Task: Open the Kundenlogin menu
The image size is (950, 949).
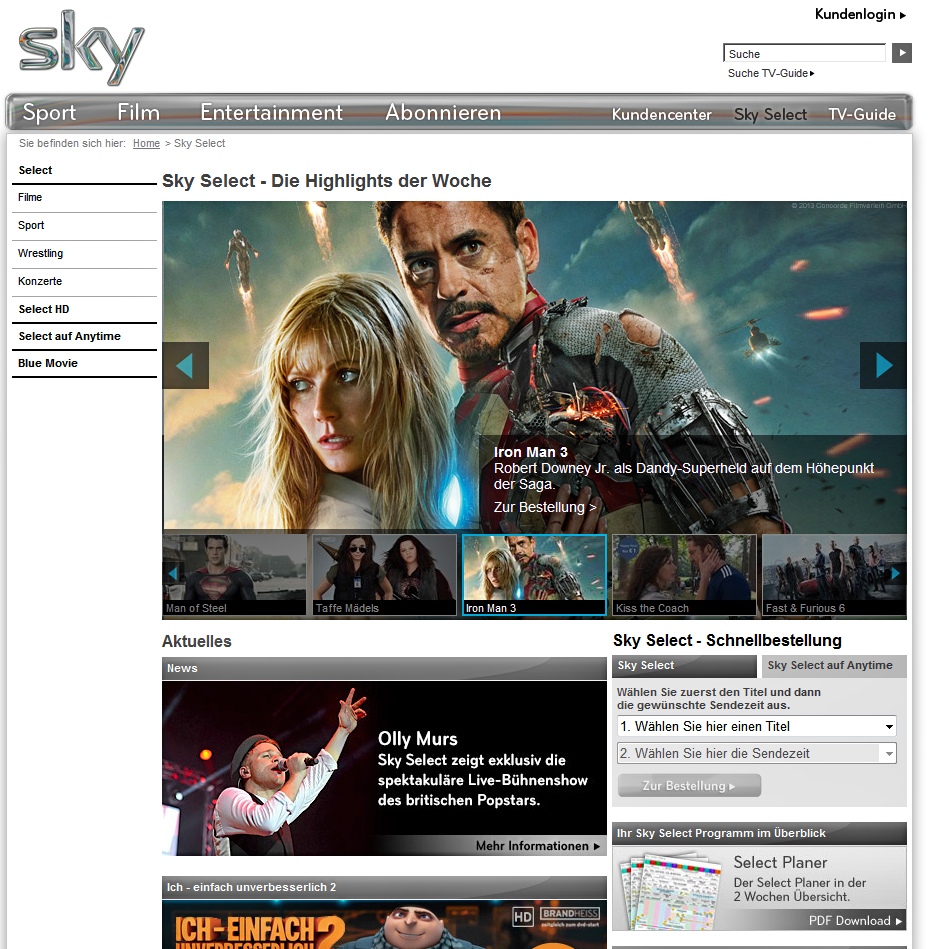Action: (x=859, y=15)
